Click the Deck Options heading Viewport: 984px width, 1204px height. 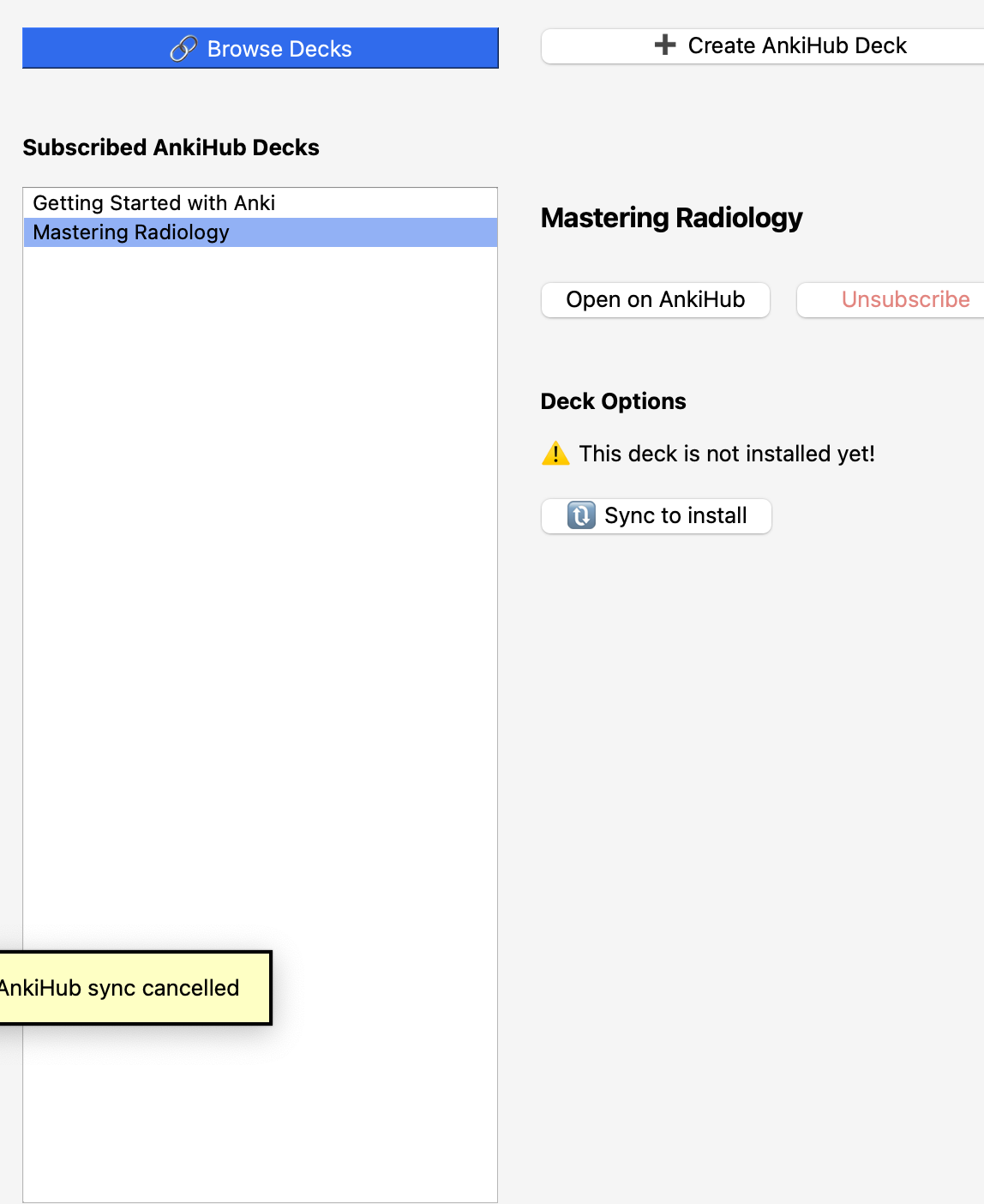coord(613,401)
